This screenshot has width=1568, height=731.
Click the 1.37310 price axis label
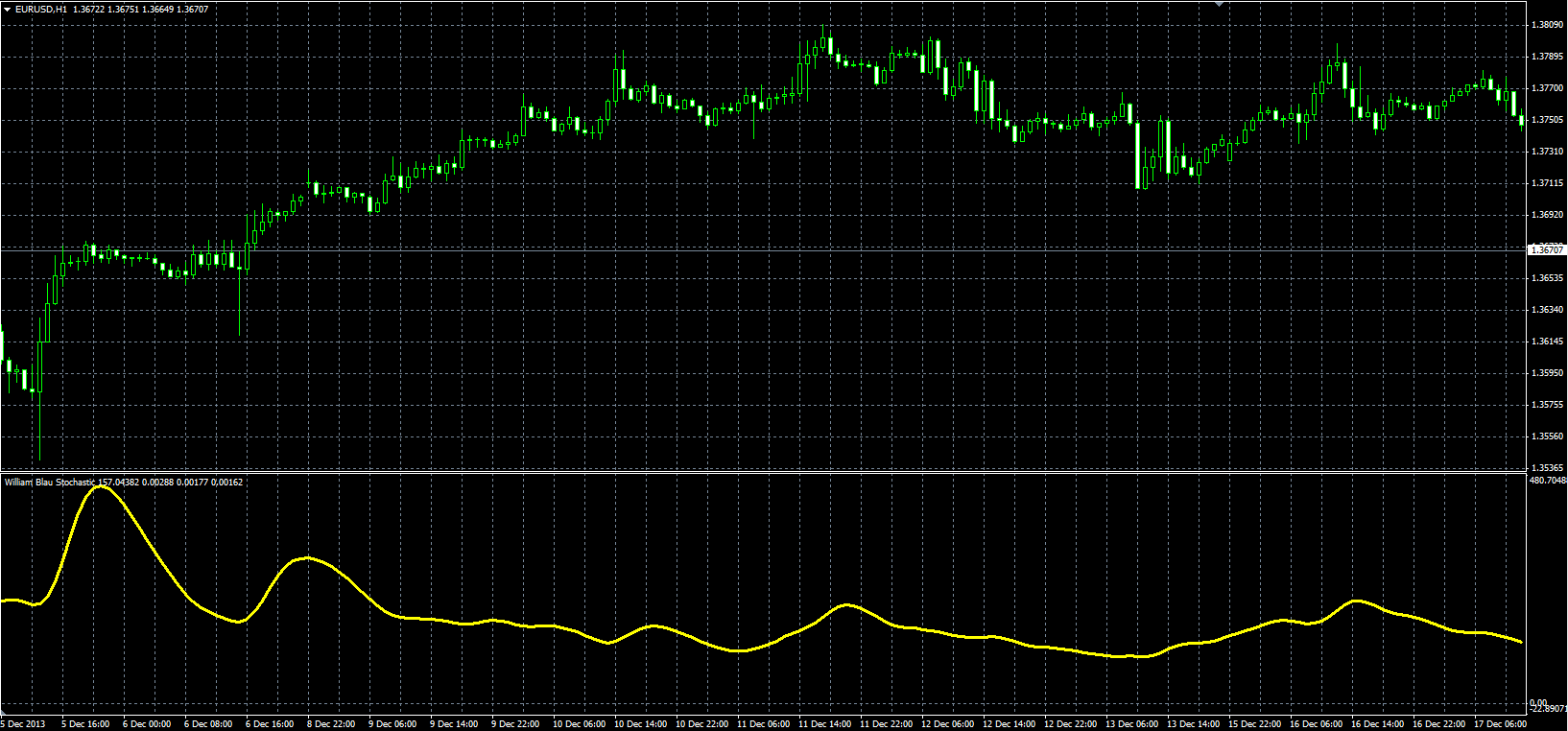coord(1546,152)
